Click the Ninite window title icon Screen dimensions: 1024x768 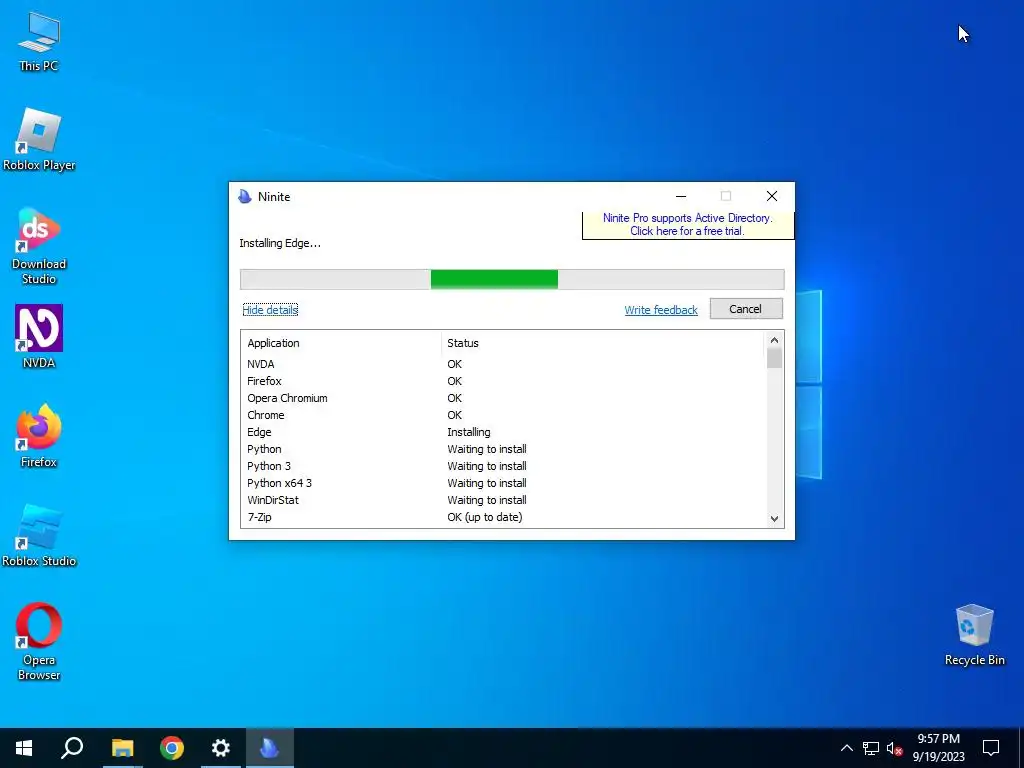(245, 197)
